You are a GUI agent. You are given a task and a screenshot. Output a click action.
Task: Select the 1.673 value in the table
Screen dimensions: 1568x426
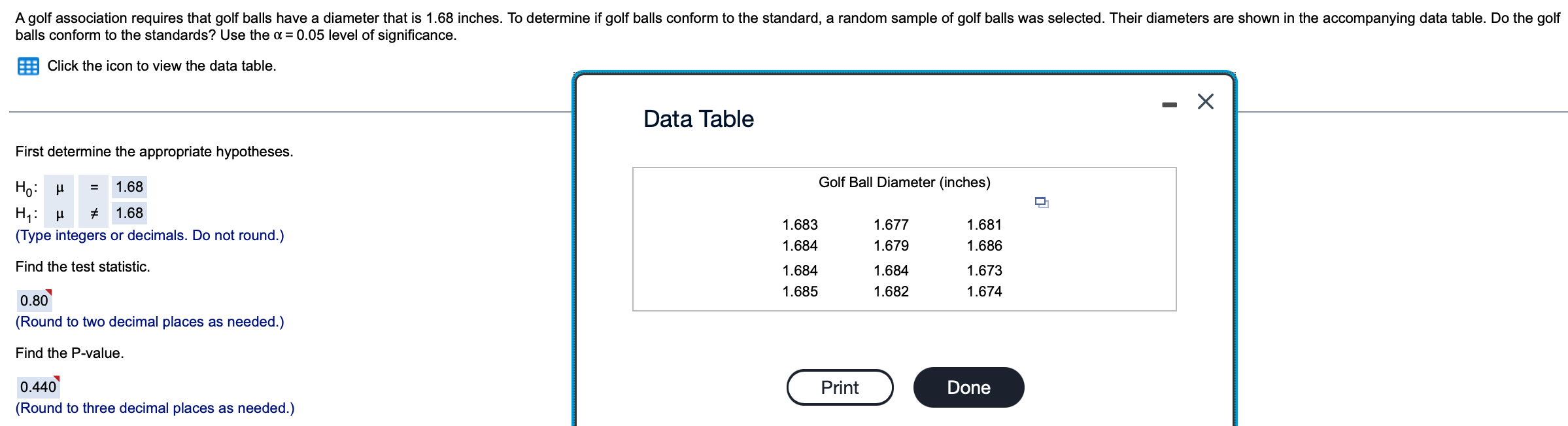(984, 271)
